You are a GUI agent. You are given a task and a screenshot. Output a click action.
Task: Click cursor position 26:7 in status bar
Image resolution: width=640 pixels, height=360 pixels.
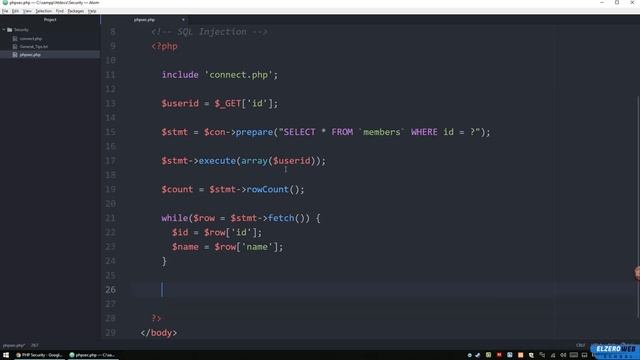34,345
